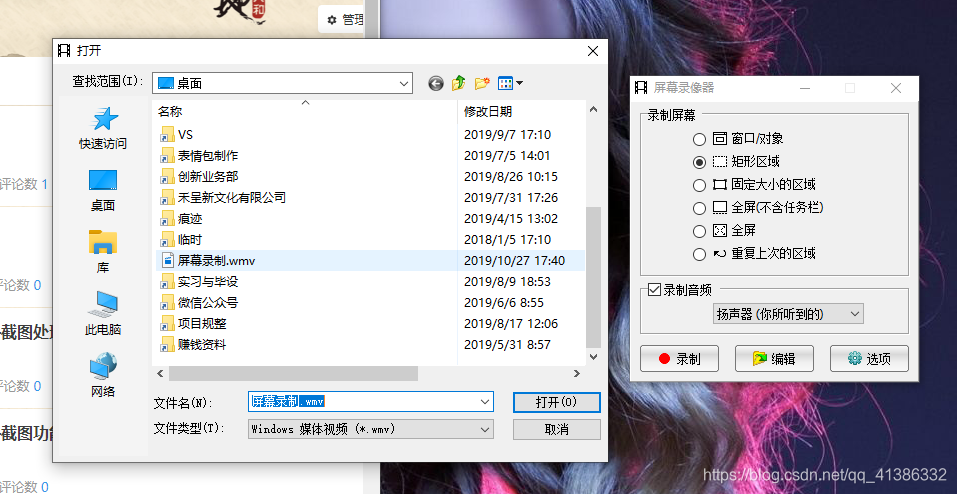This screenshot has height=494, width=957.
Task: Click the vertical scrollbar thumb
Action: point(593,276)
